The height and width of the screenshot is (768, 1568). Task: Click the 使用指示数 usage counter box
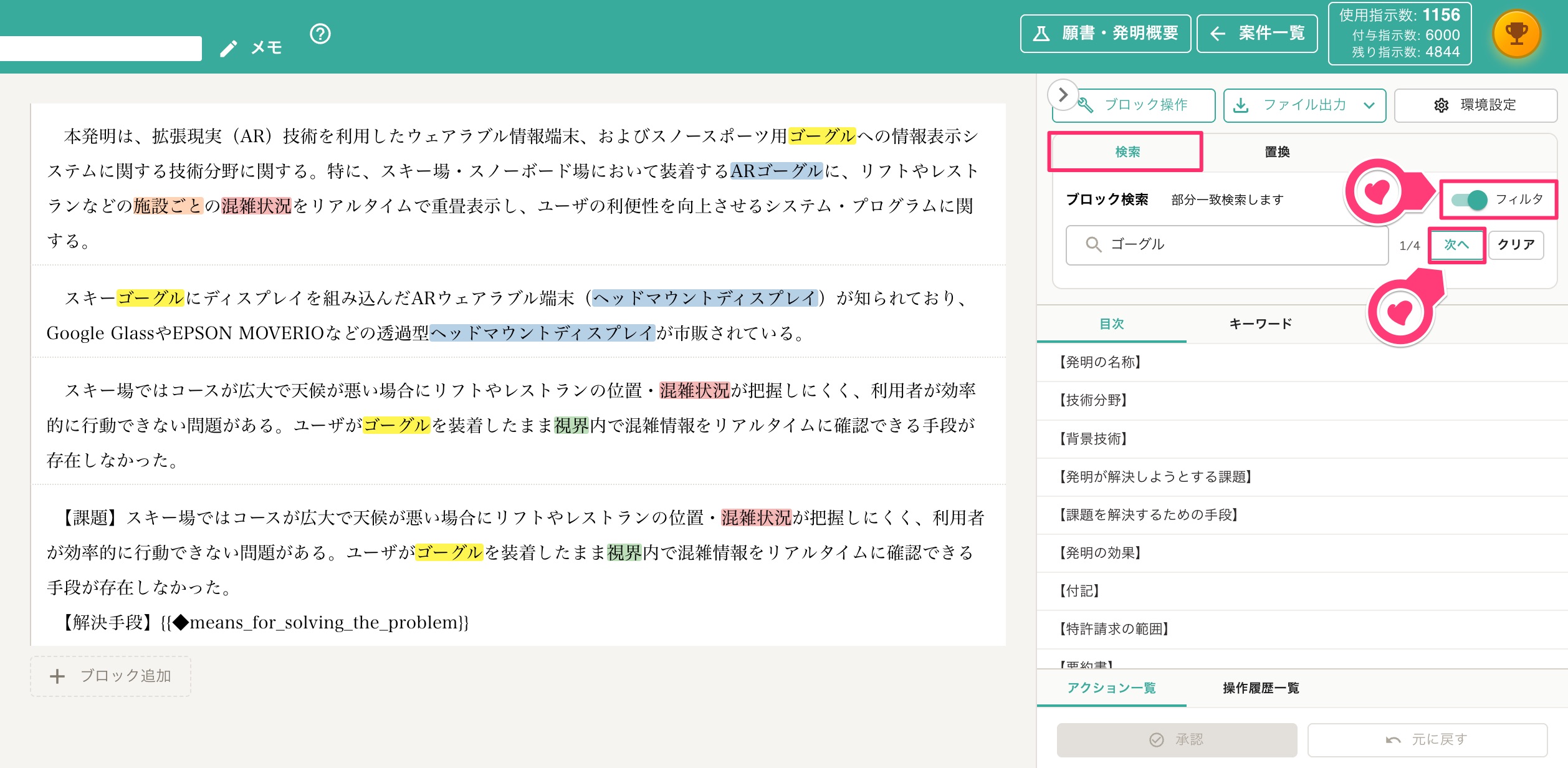tap(1400, 34)
